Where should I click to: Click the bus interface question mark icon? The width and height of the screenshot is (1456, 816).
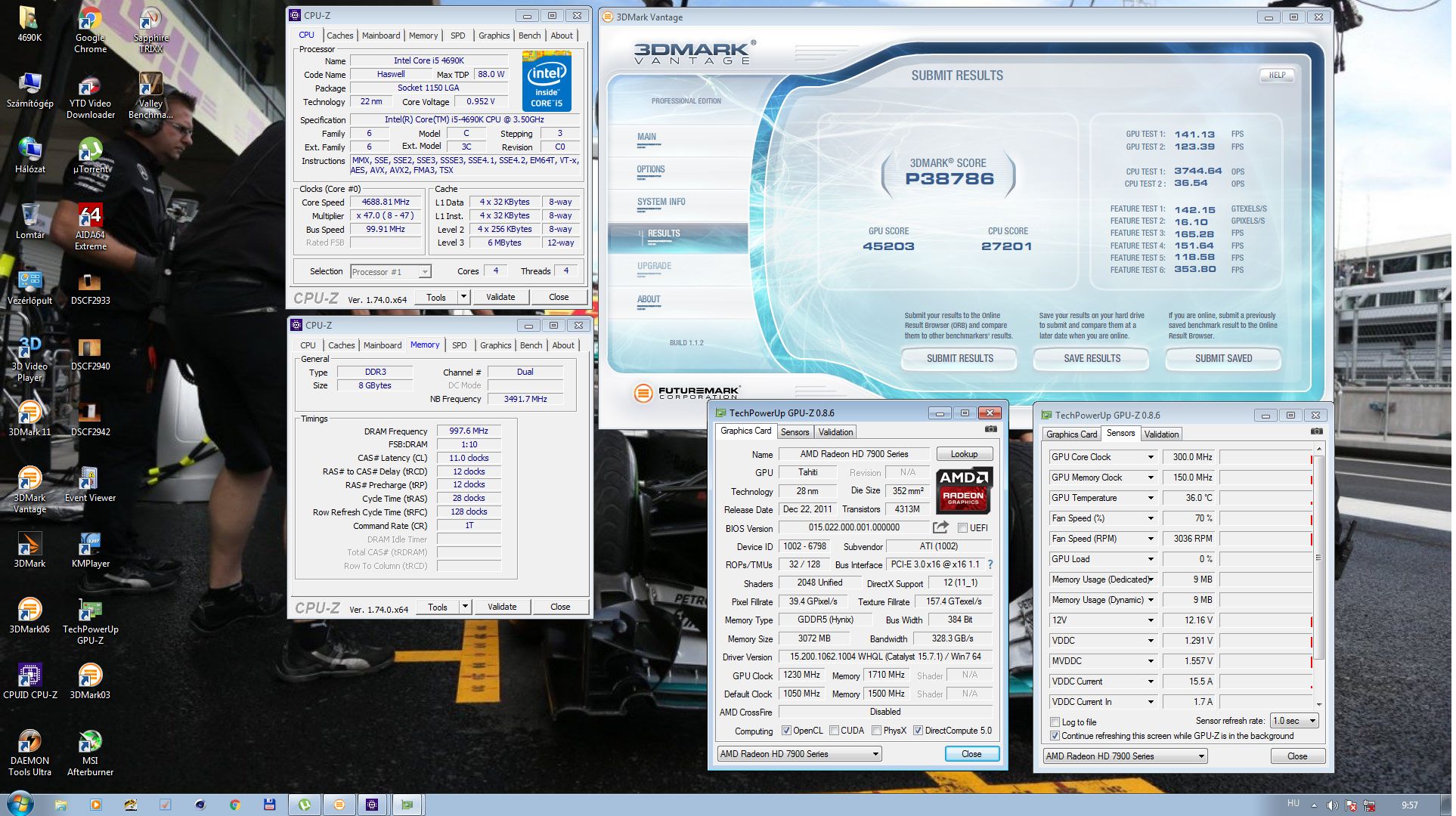pyautogui.click(x=990, y=564)
